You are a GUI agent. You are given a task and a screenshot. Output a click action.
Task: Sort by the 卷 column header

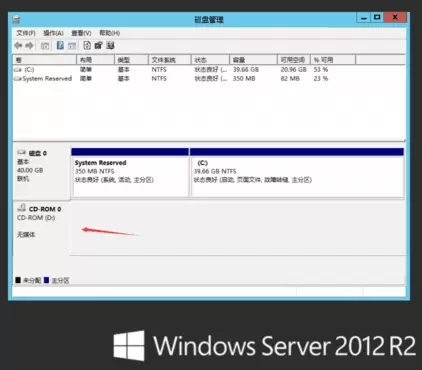[45, 60]
